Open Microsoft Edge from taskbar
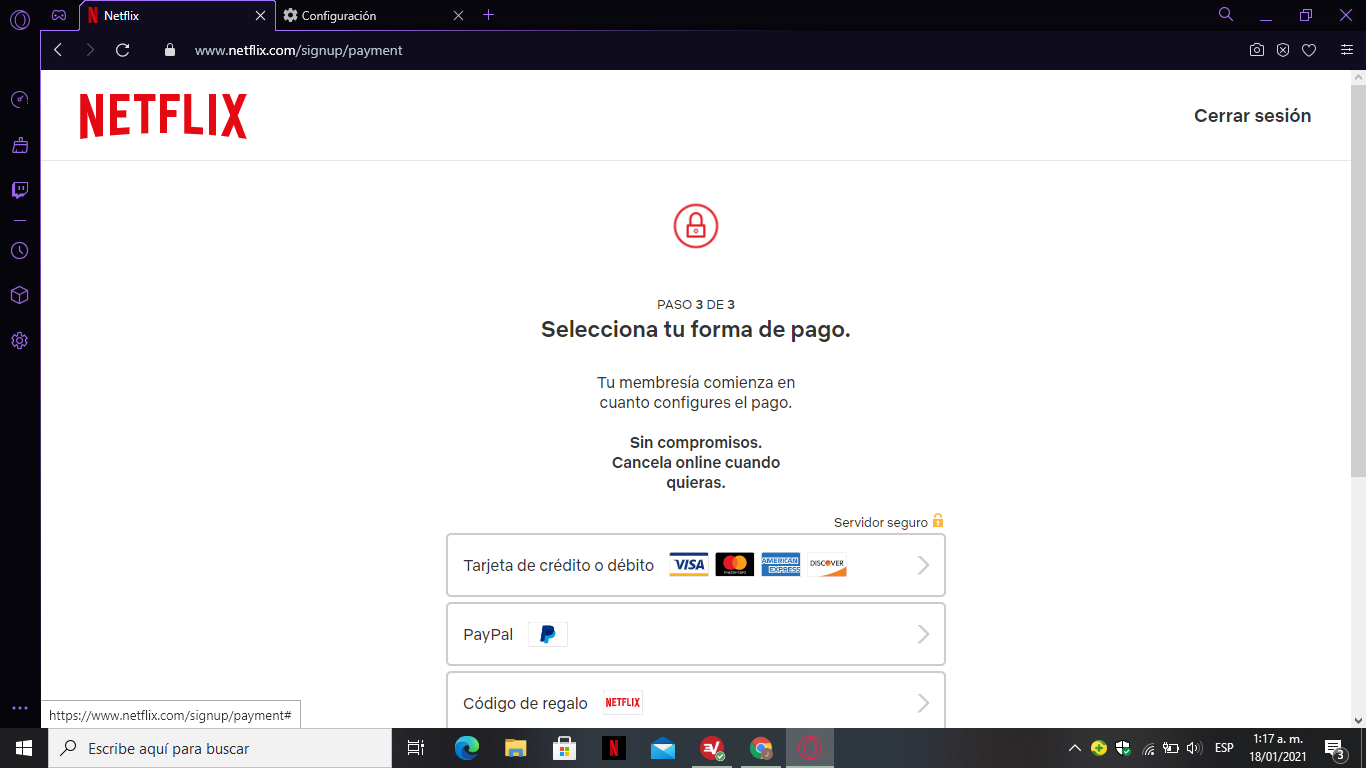The width and height of the screenshot is (1366, 768). pyautogui.click(x=467, y=748)
